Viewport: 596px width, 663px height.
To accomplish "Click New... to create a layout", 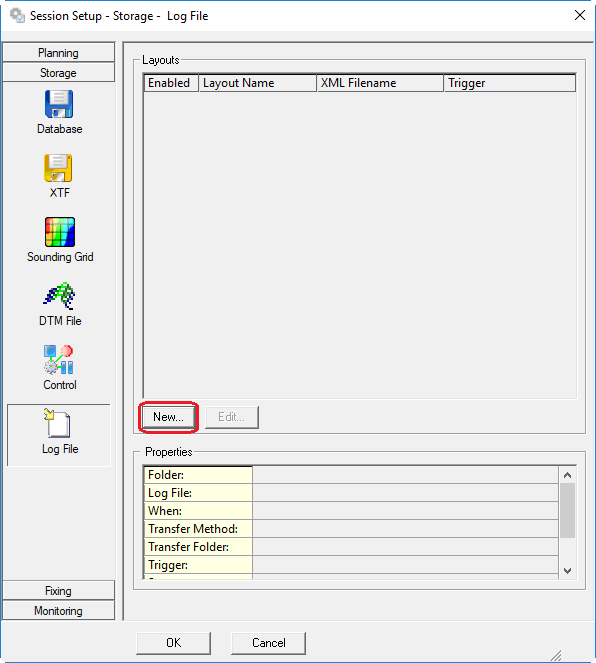I will click(x=169, y=417).
